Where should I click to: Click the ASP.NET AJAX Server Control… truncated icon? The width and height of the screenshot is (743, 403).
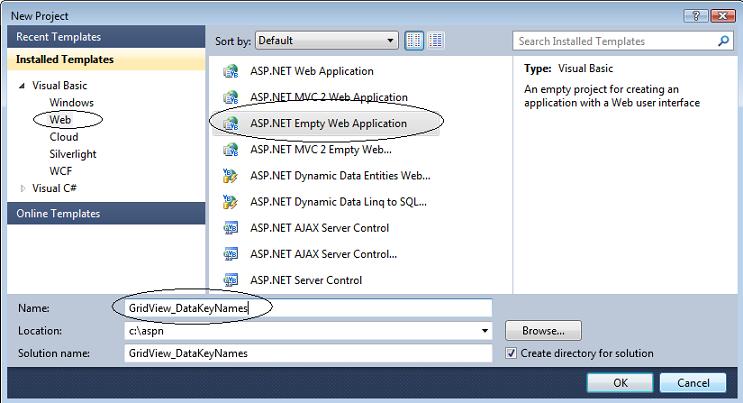click(x=231, y=254)
